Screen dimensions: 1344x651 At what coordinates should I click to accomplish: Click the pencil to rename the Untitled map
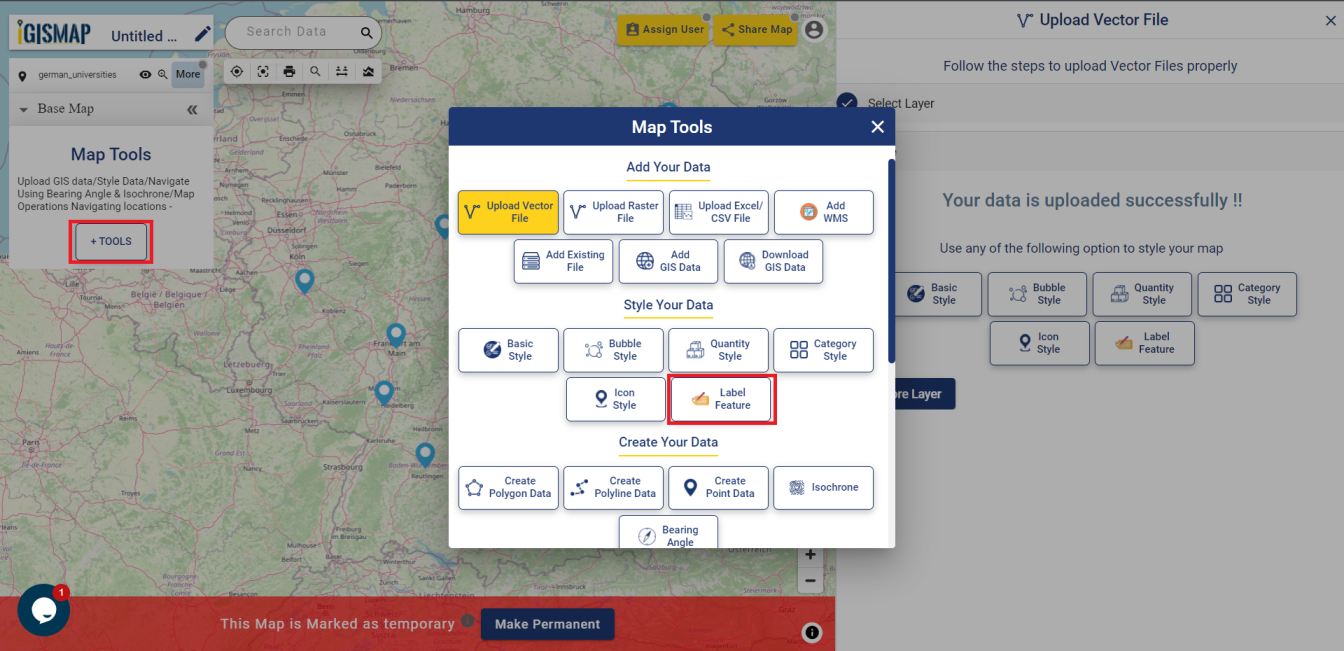(203, 32)
